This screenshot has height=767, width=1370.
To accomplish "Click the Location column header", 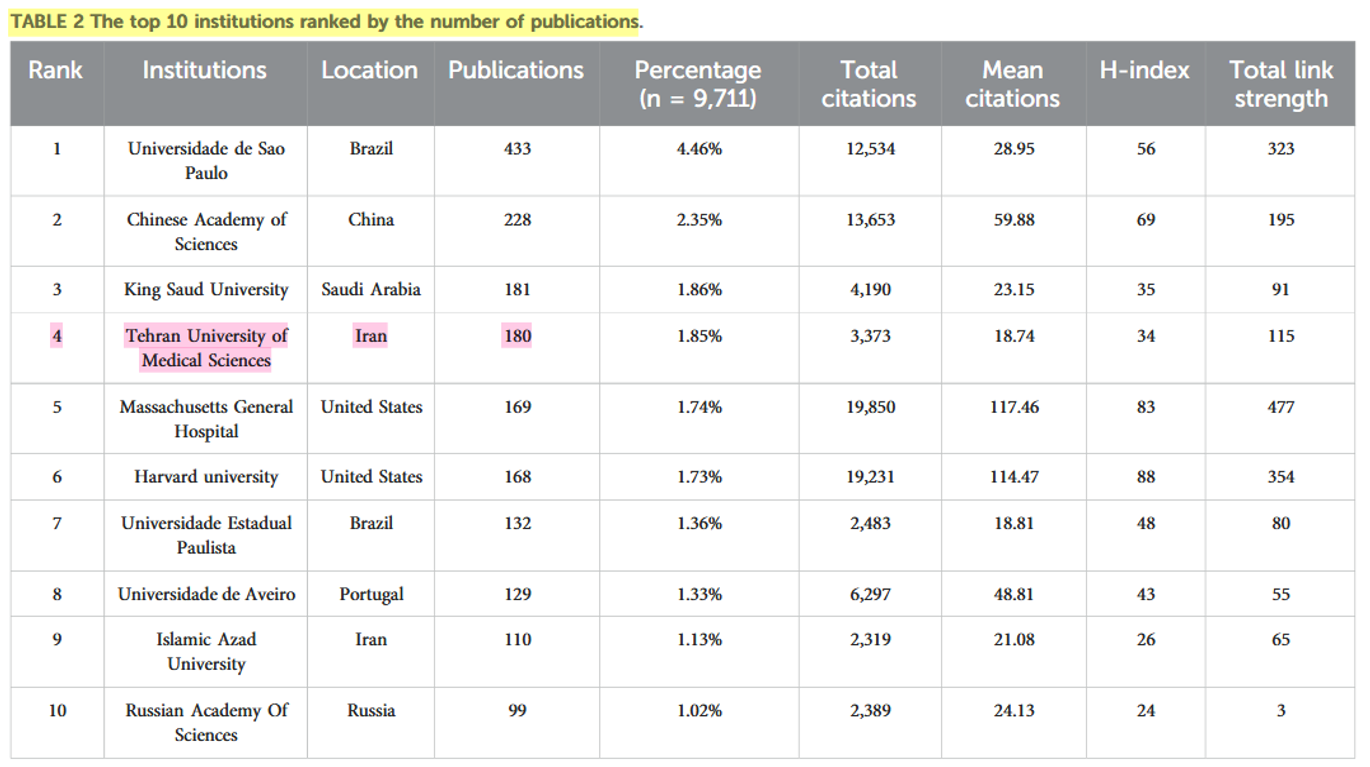I will tap(369, 70).
